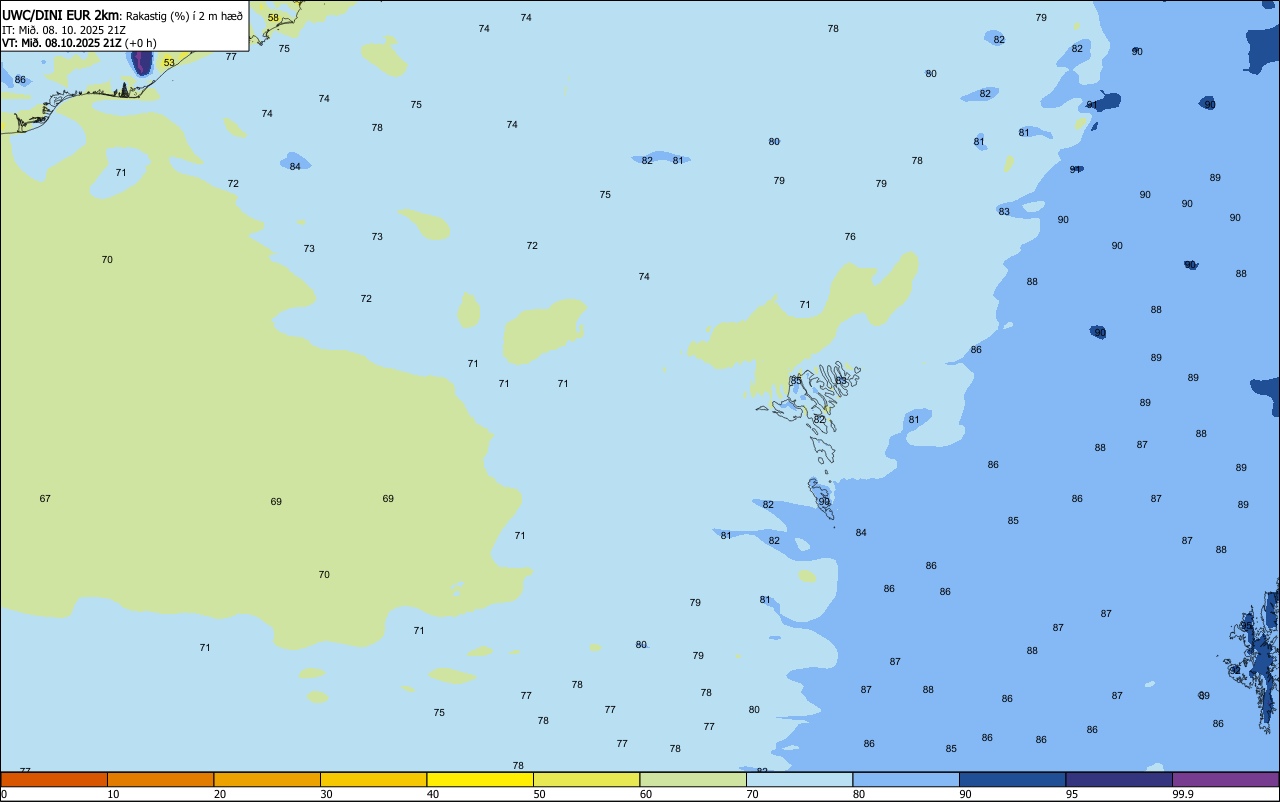
Task: Click the humidity value 67 on the map
Action: (45, 499)
